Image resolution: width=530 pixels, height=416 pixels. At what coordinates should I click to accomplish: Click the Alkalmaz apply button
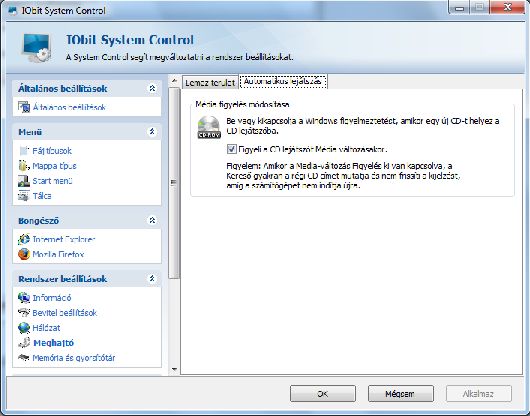coord(479,394)
